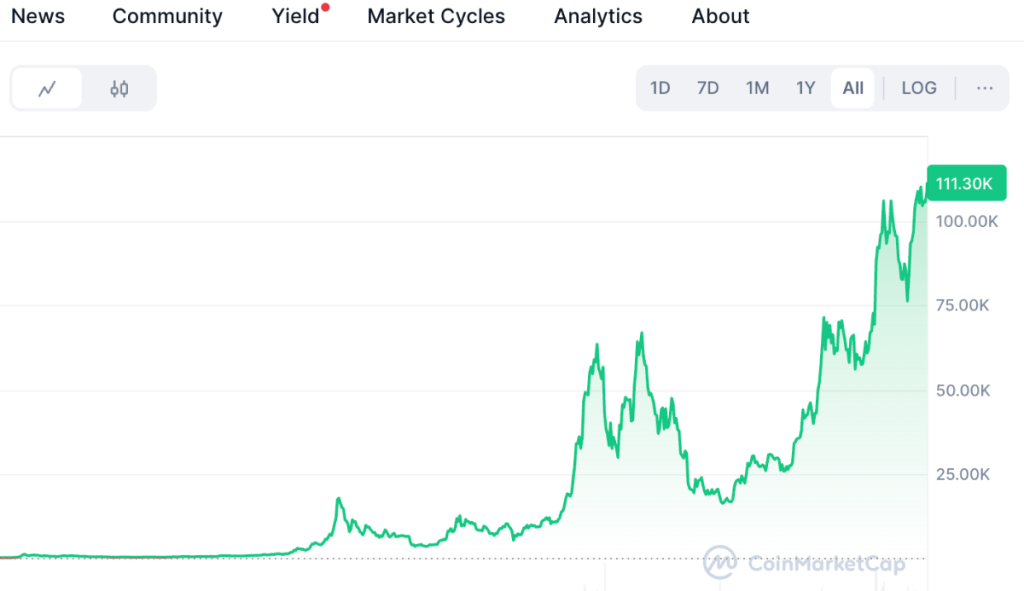Image resolution: width=1024 pixels, height=591 pixels.
Task: Switch to line chart view icon
Action: coord(47,89)
